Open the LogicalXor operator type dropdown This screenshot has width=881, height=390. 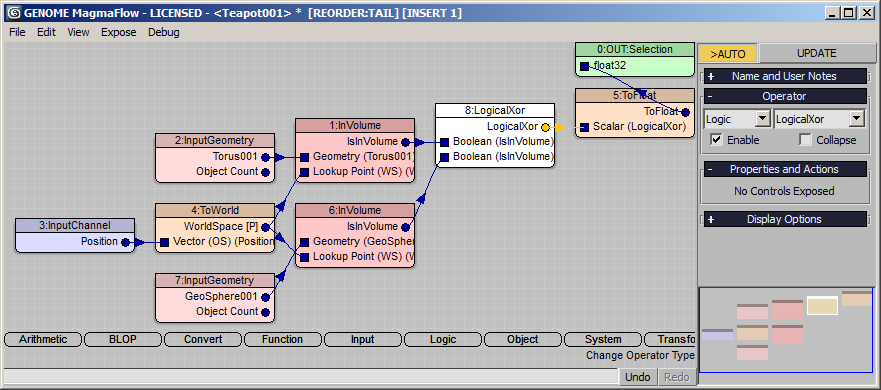coord(856,119)
